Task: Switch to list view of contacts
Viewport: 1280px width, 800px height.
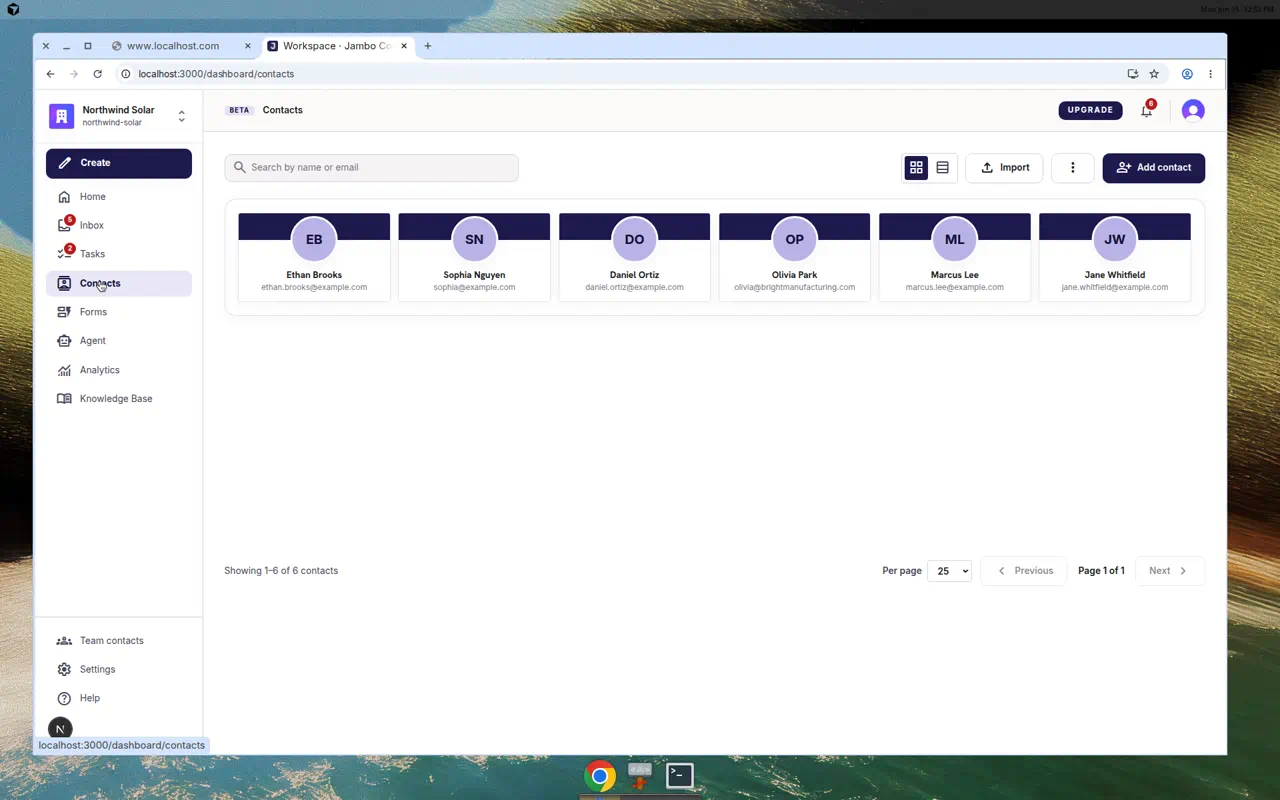Action: tap(942, 168)
